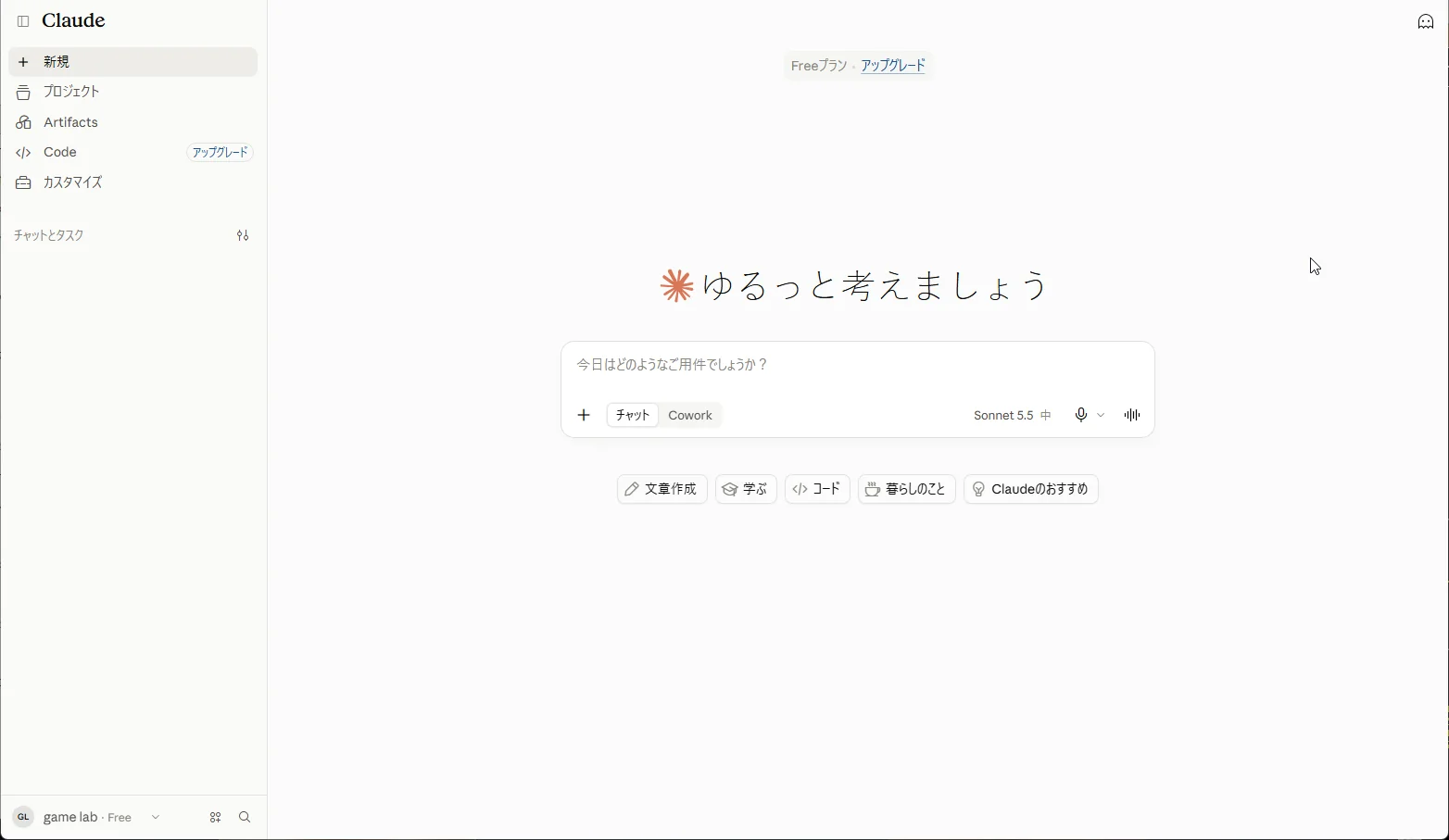The width and height of the screenshot is (1449, 840).
Task: Click the Claude wordmark in the sidebar header
Action: click(73, 20)
